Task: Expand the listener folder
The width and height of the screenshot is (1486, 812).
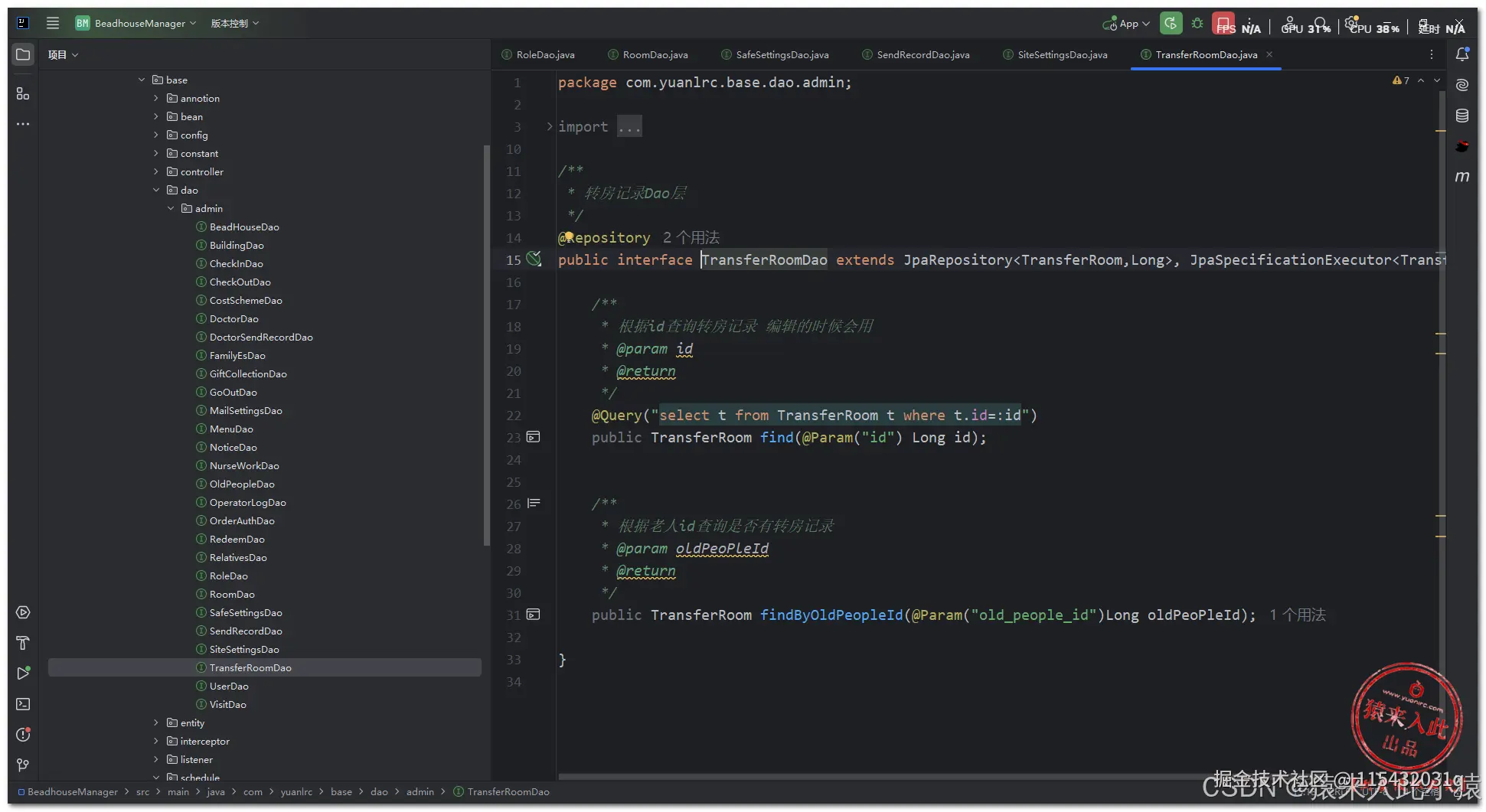Action: [x=156, y=759]
